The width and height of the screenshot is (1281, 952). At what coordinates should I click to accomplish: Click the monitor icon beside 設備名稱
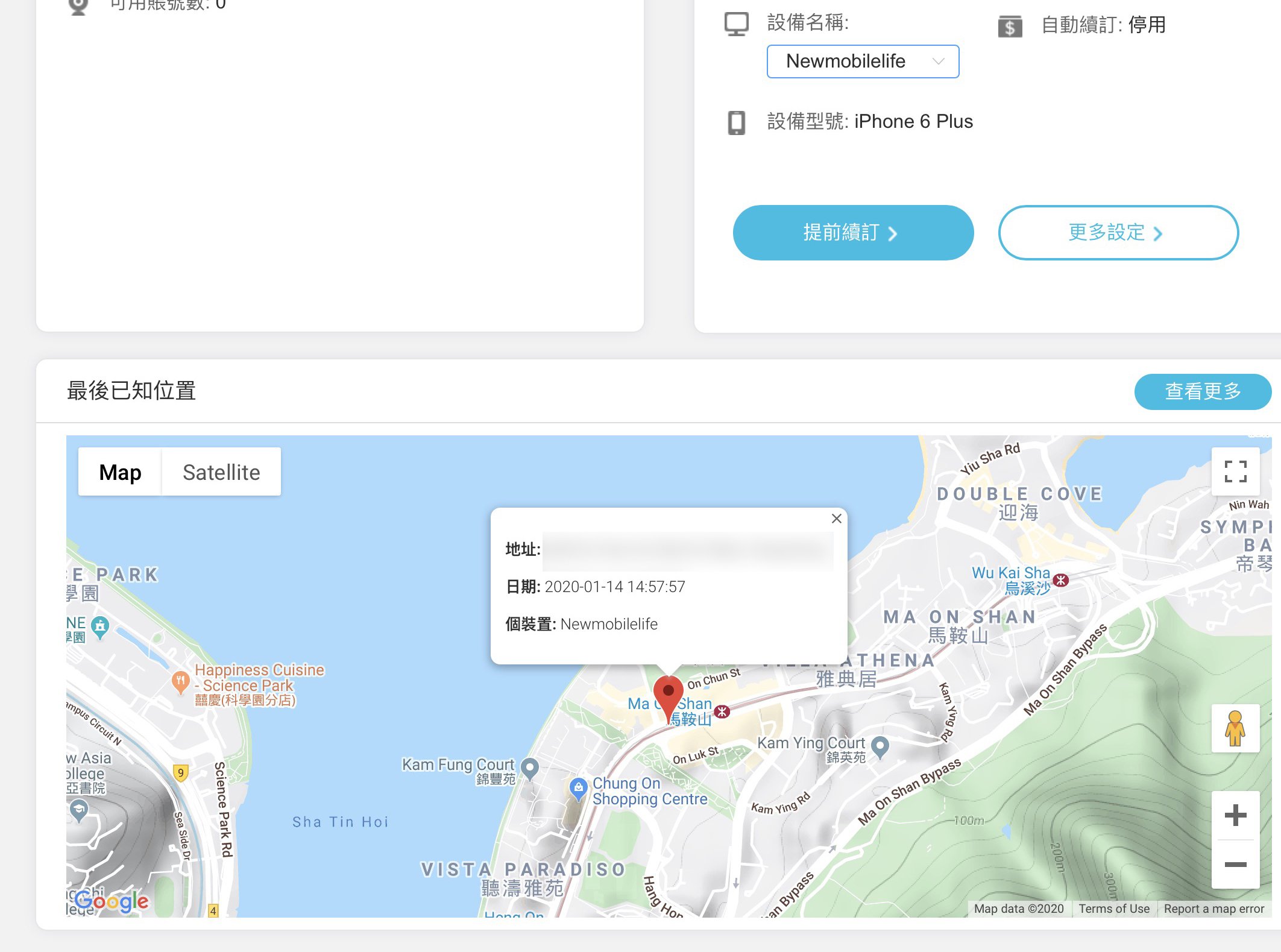(x=736, y=24)
